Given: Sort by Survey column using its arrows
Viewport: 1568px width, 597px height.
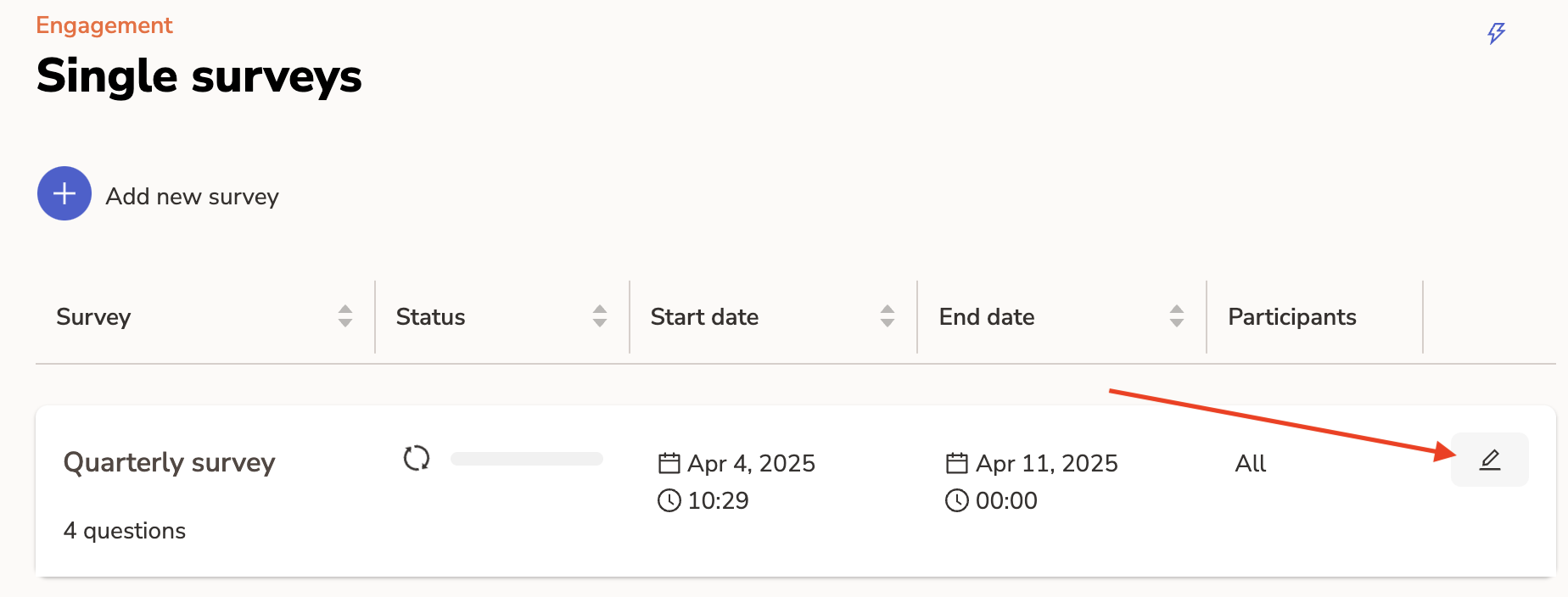Looking at the screenshot, I should (x=345, y=316).
